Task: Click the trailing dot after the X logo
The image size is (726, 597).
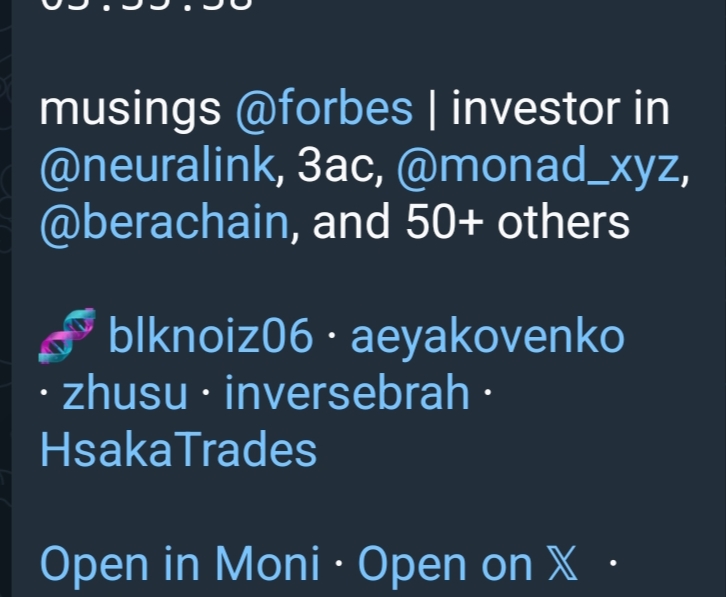Action: tap(612, 566)
